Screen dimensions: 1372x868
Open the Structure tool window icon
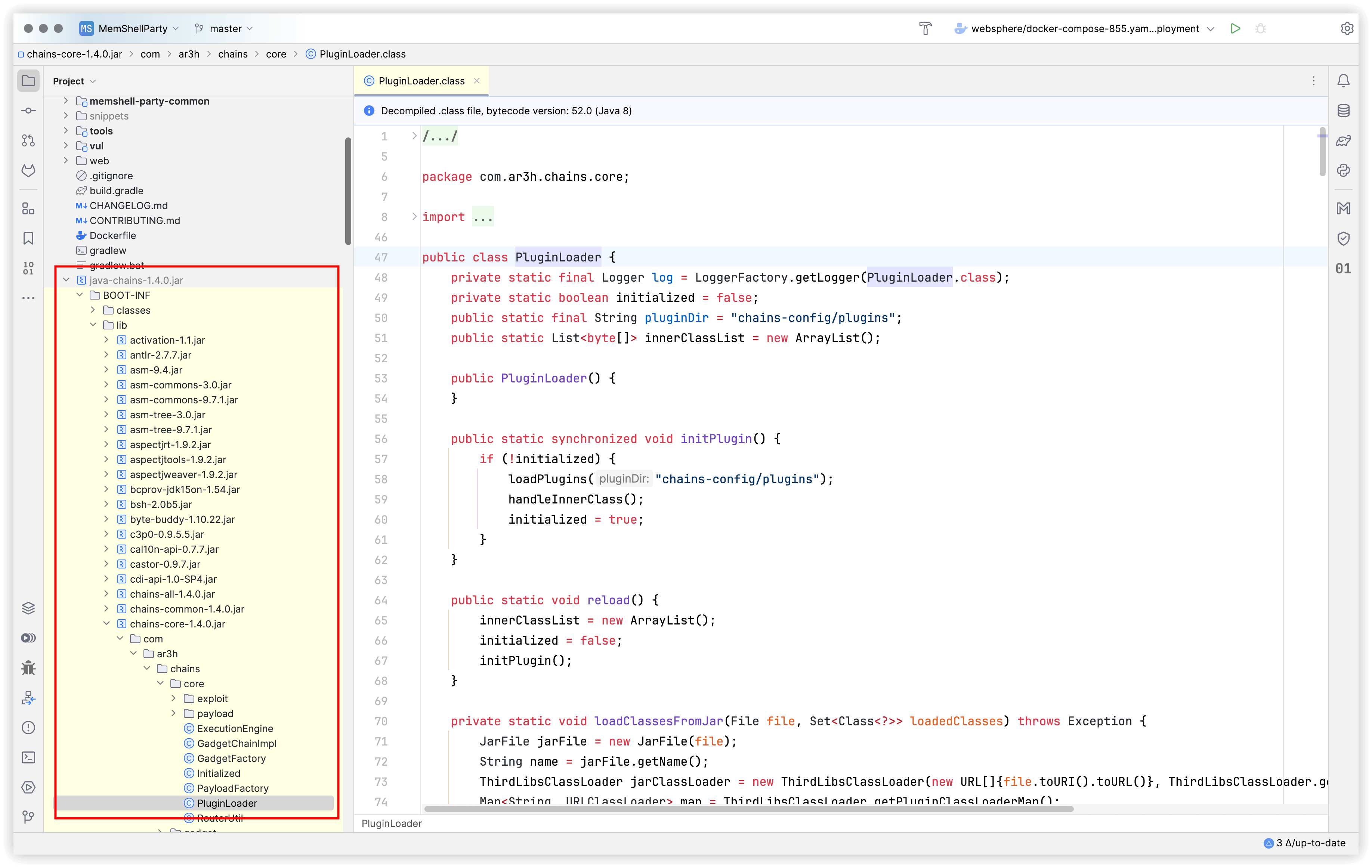point(28,208)
